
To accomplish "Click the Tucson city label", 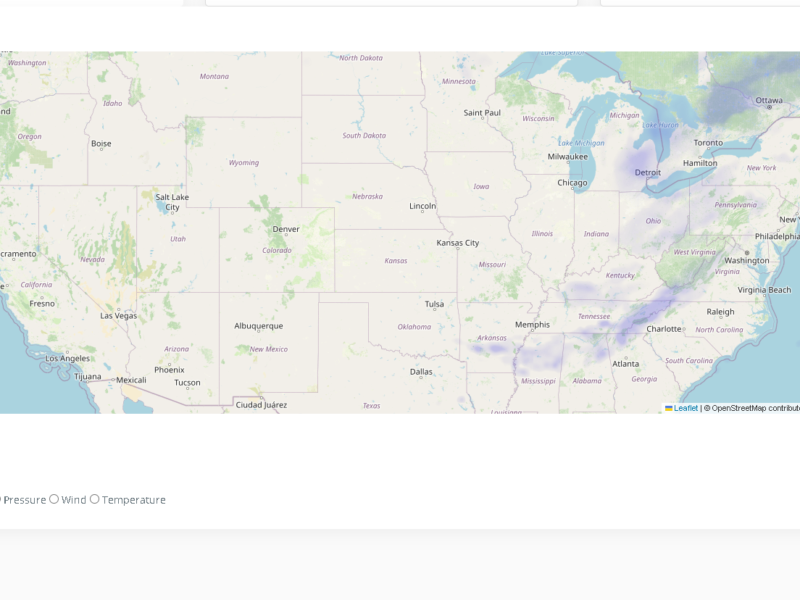I will (x=187, y=383).
